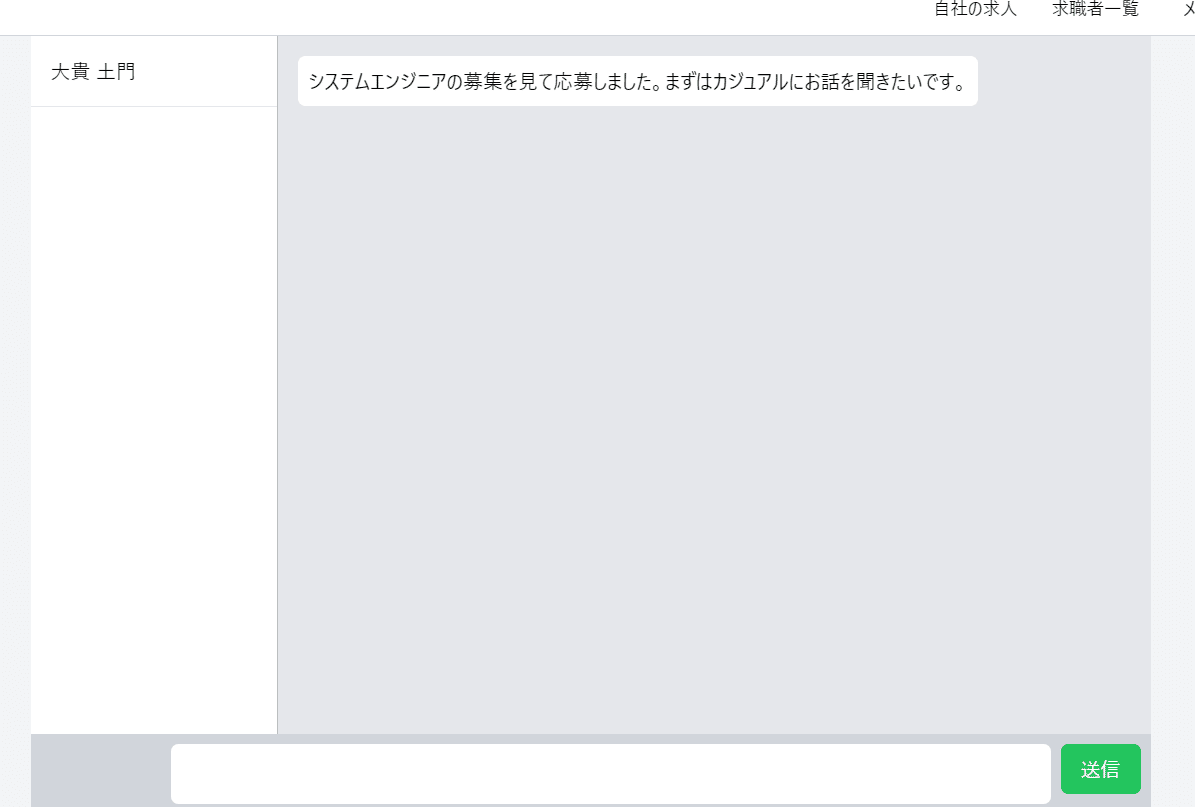The image size is (1195, 807).
Task: View job listings via 自社の求人
Action: (x=976, y=8)
